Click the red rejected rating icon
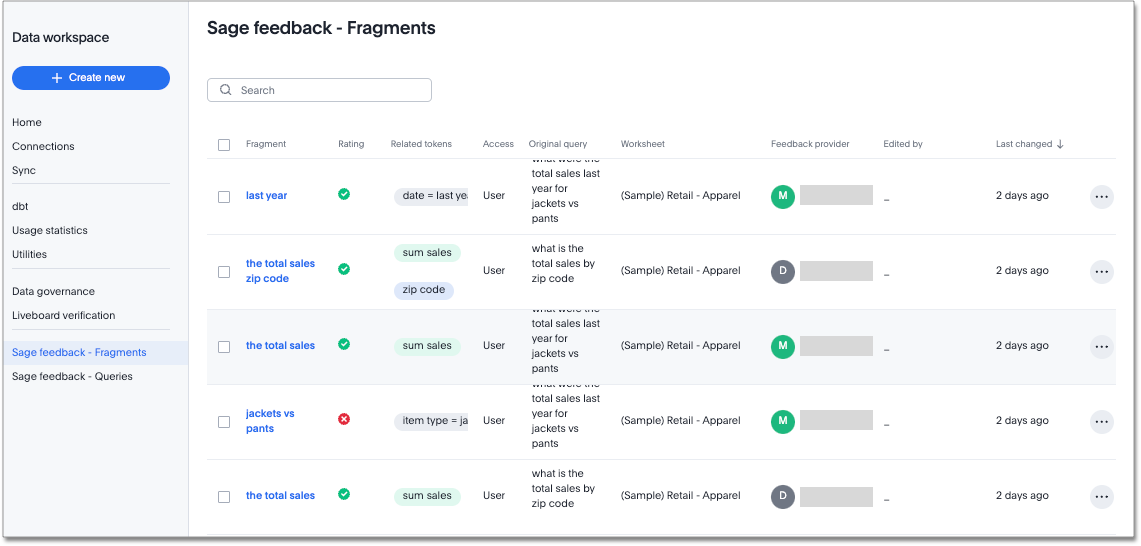This screenshot has height=546, width=1141. pyautogui.click(x=344, y=419)
